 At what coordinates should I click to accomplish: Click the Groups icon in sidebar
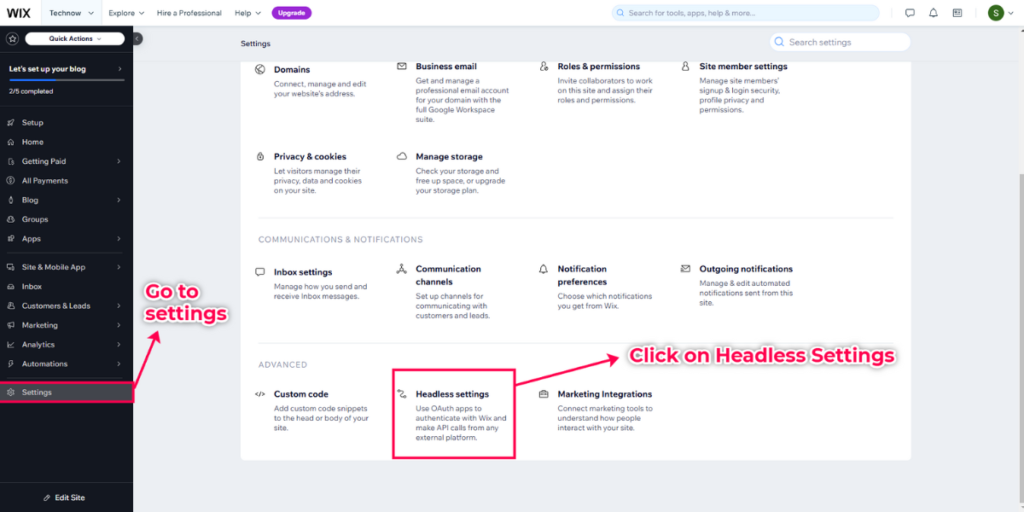pyautogui.click(x=10, y=219)
